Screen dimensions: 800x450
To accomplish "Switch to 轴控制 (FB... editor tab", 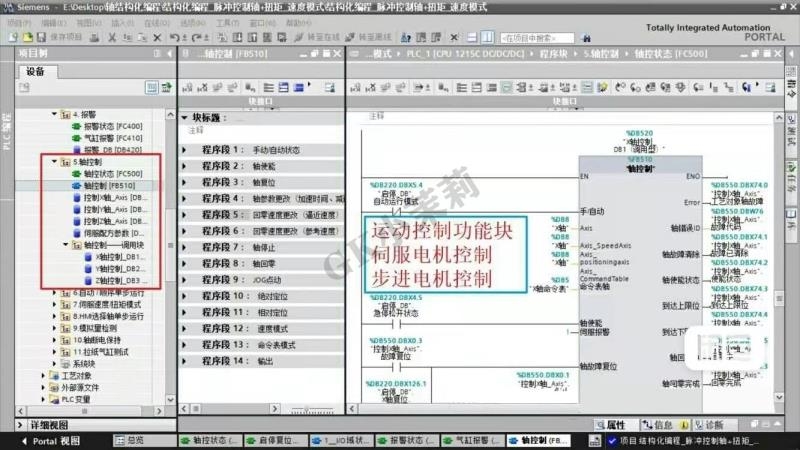I will tap(538, 440).
